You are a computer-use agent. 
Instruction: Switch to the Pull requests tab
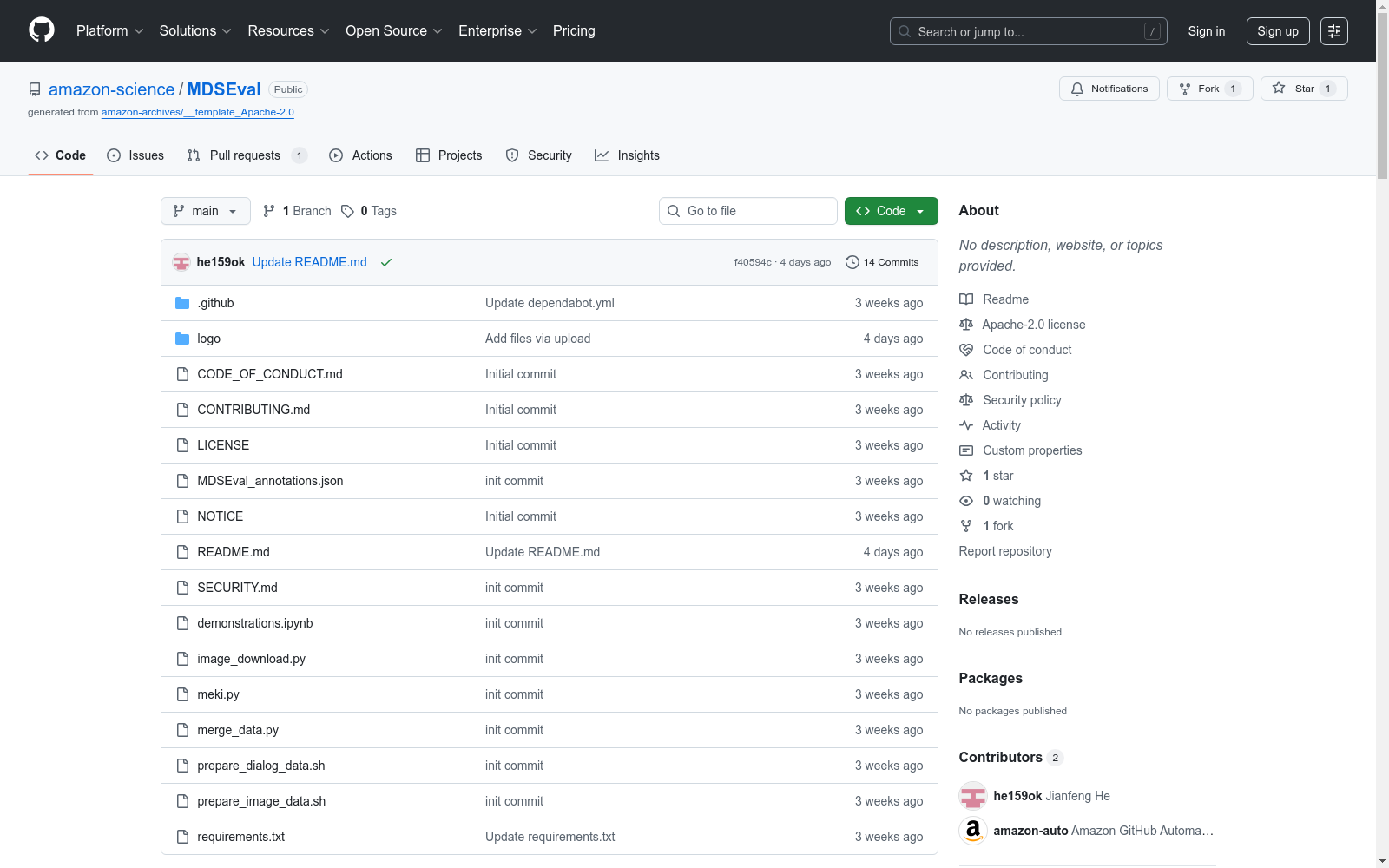247,155
